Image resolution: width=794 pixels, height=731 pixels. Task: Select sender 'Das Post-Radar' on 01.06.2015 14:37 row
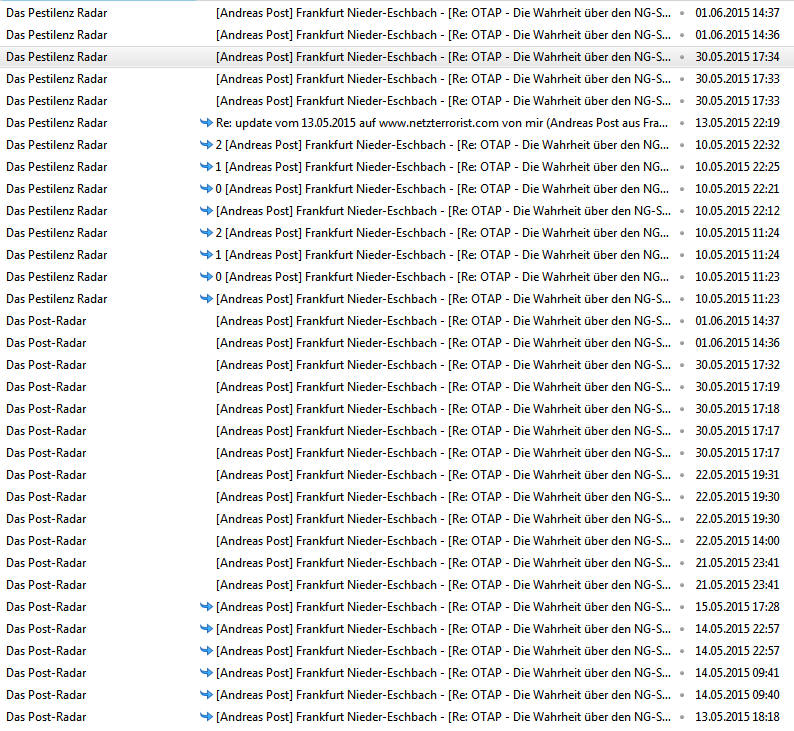[x=46, y=321]
